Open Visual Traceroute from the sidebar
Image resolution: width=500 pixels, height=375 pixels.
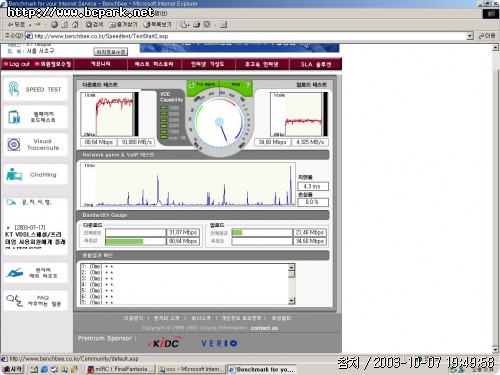(35, 144)
